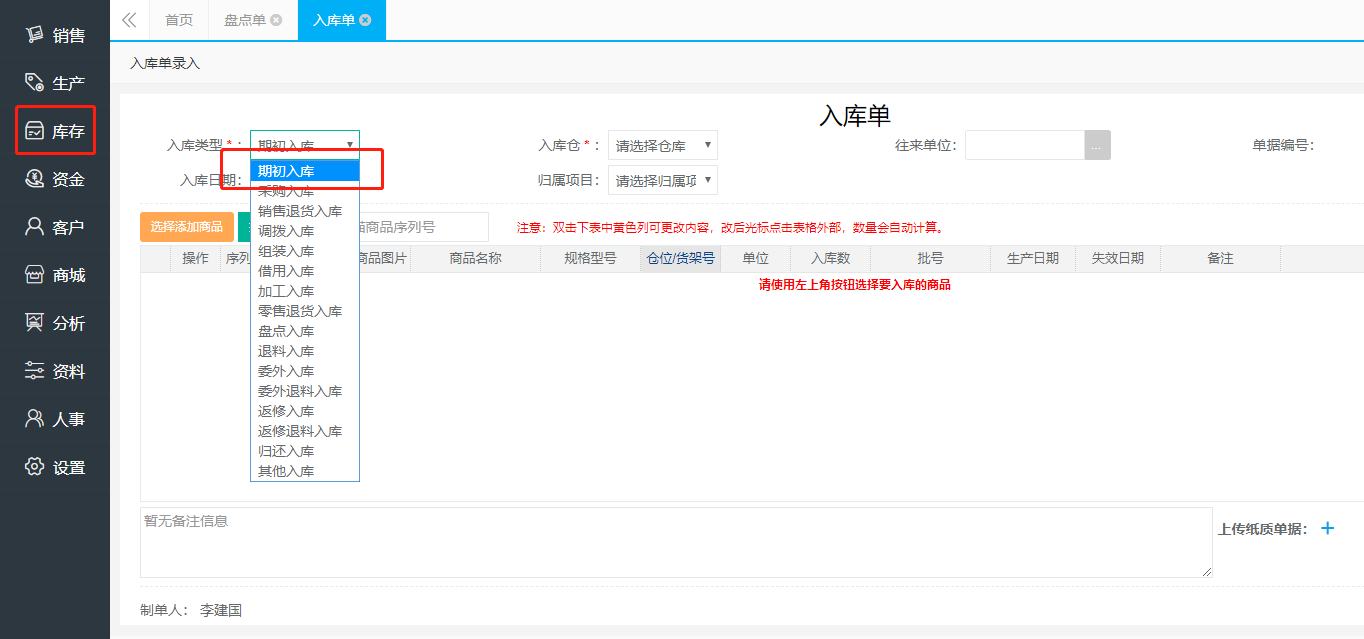Select 采购入库 from the dropdown list
The height and width of the screenshot is (639, 1364).
286,191
